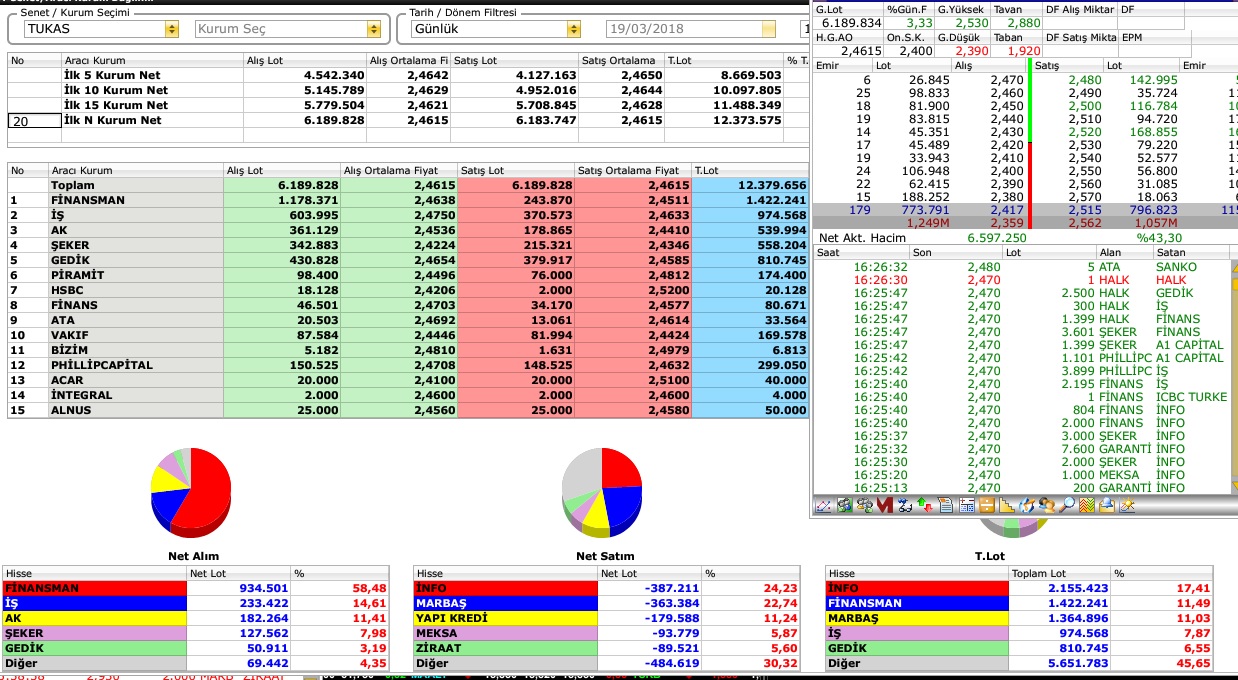
Task: Click the green-background people group icon
Action: tap(845, 506)
